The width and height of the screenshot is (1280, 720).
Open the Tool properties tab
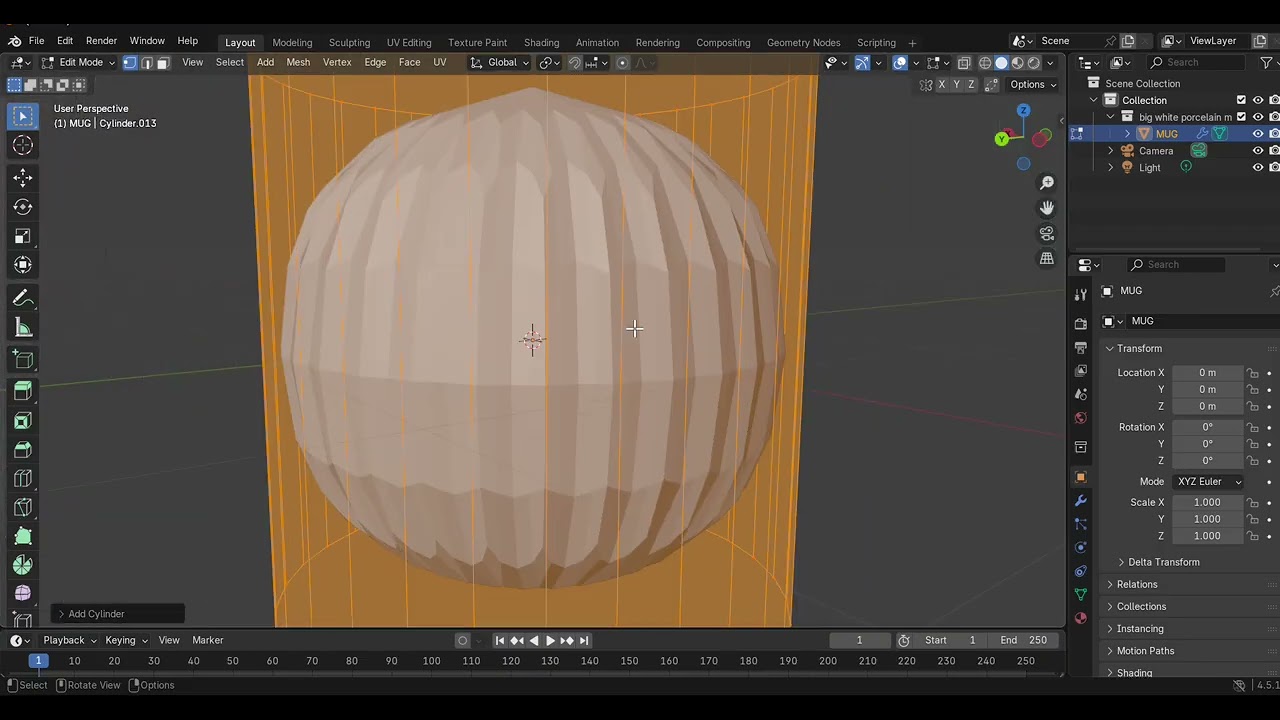click(1080, 294)
